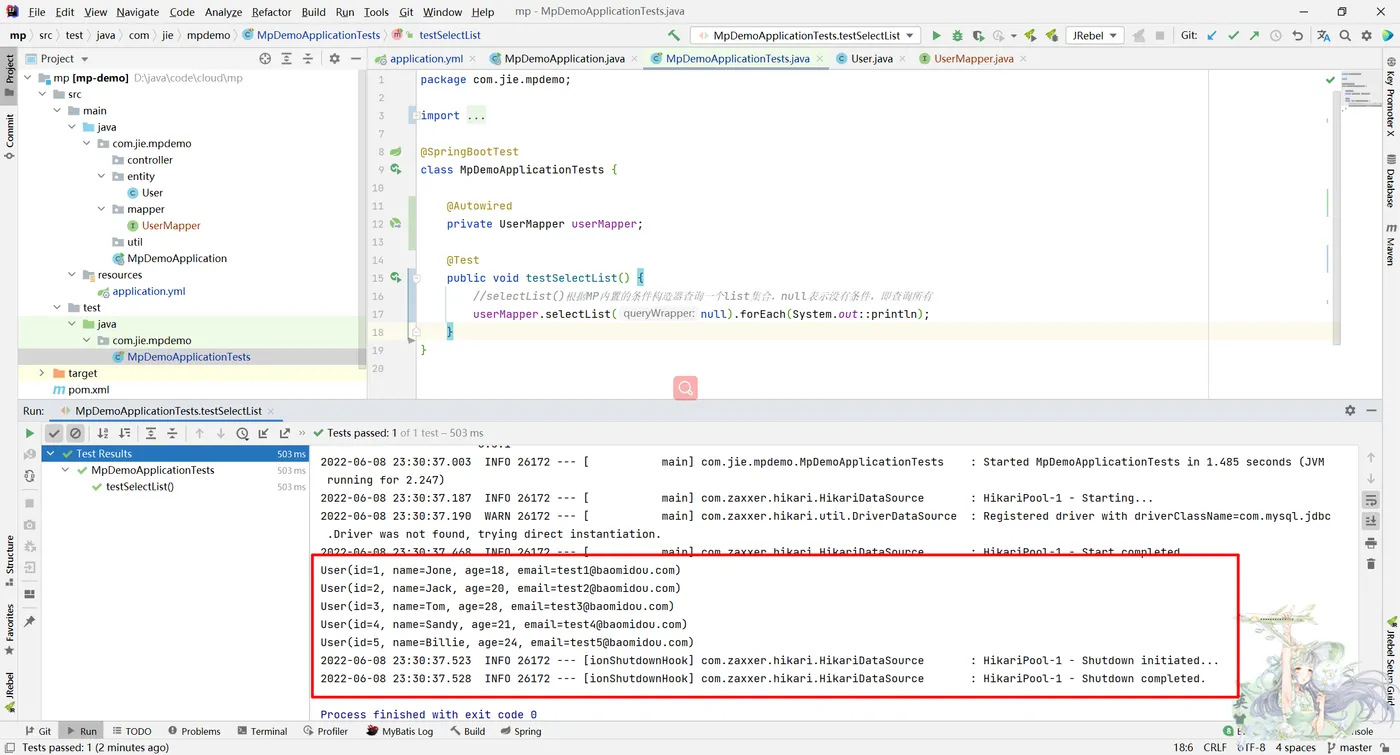
Task: Switch to the application.yml editor tab
Action: [x=426, y=59]
